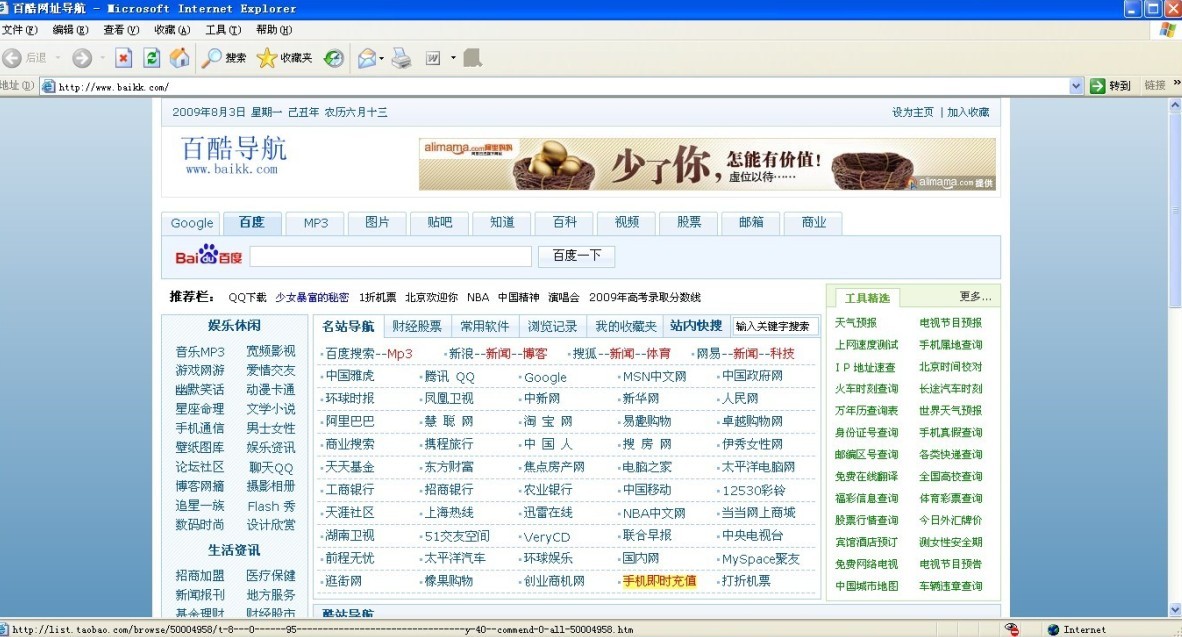Select the MP3 search tab
1182x637 pixels.
click(316, 223)
